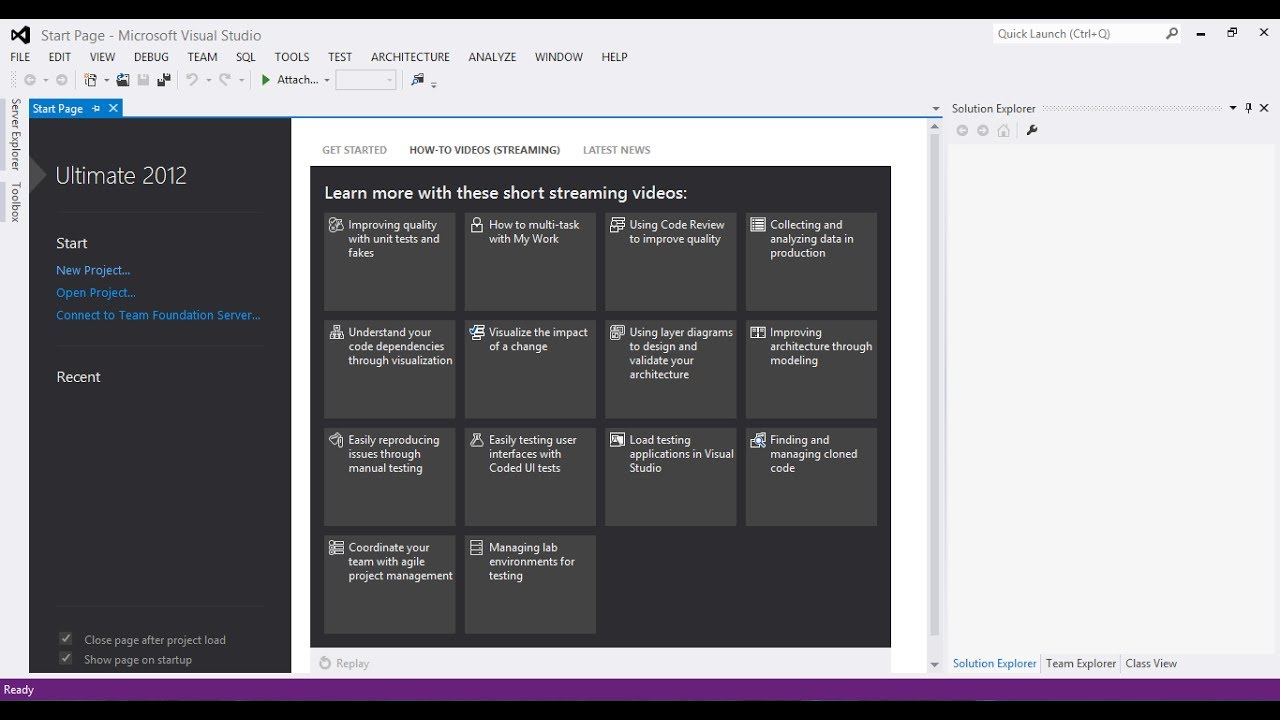The image size is (1280, 720).
Task: Click Connect to Team Foundation Server link
Action: (x=158, y=315)
